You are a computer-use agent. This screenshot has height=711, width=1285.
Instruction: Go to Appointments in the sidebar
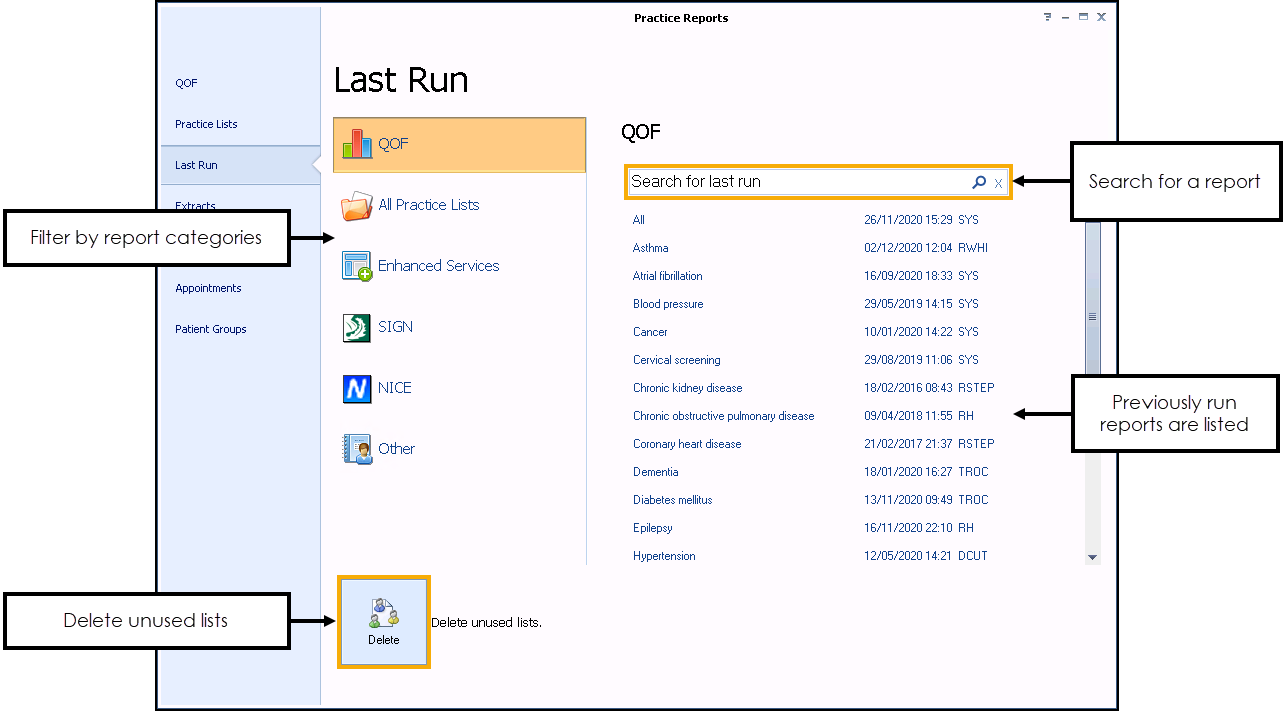click(x=208, y=288)
